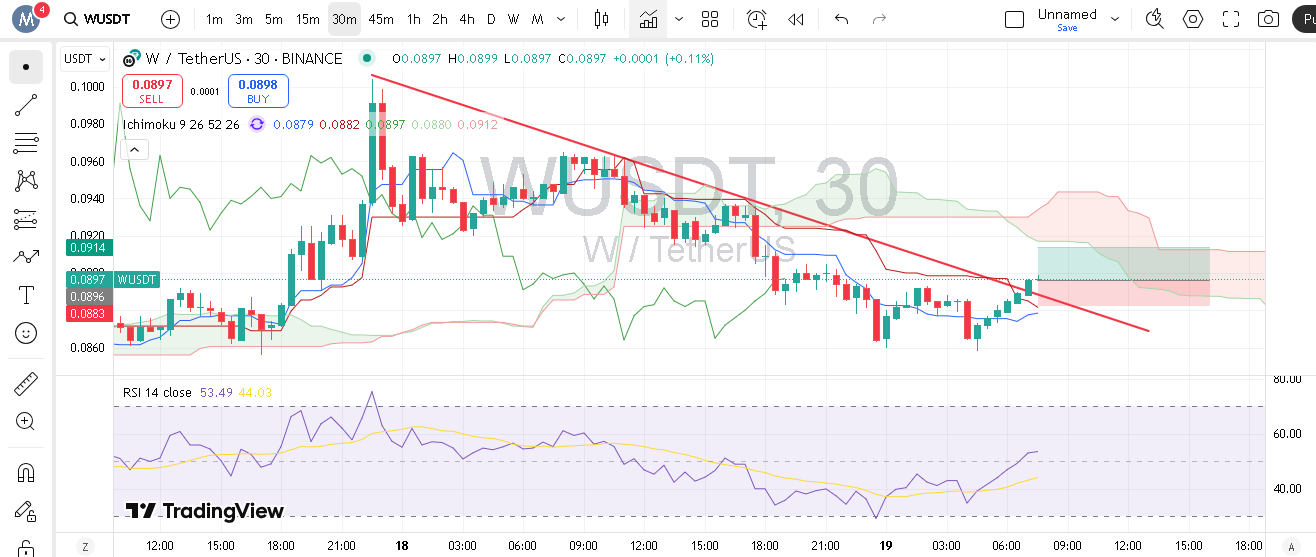Select the XABCD pattern tool
Screen dimensions: 1316x557
[x=26, y=181]
